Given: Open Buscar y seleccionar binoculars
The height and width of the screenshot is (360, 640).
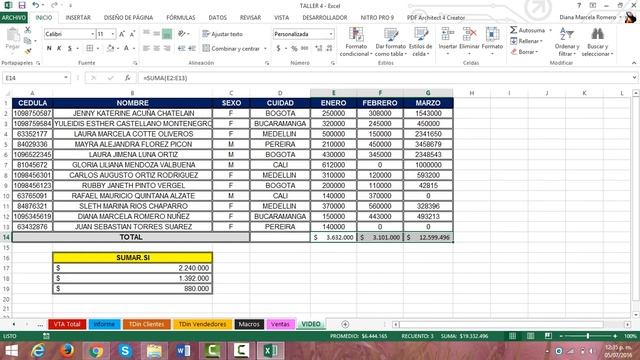Looking at the screenshot, I should point(597,42).
